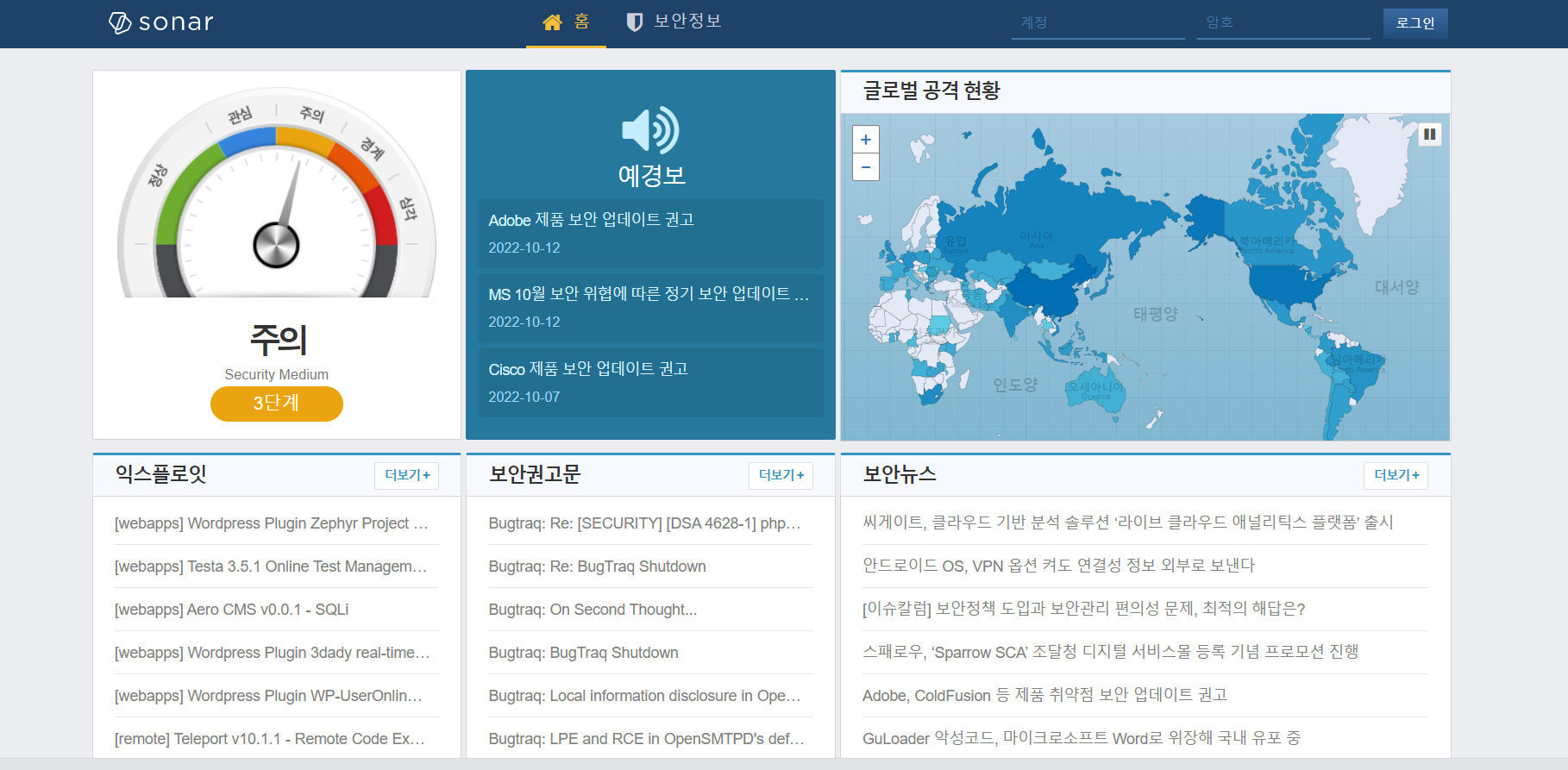The height and width of the screenshot is (770, 1568).
Task: Click the 계정 input field
Action: pyautogui.click(x=1098, y=22)
